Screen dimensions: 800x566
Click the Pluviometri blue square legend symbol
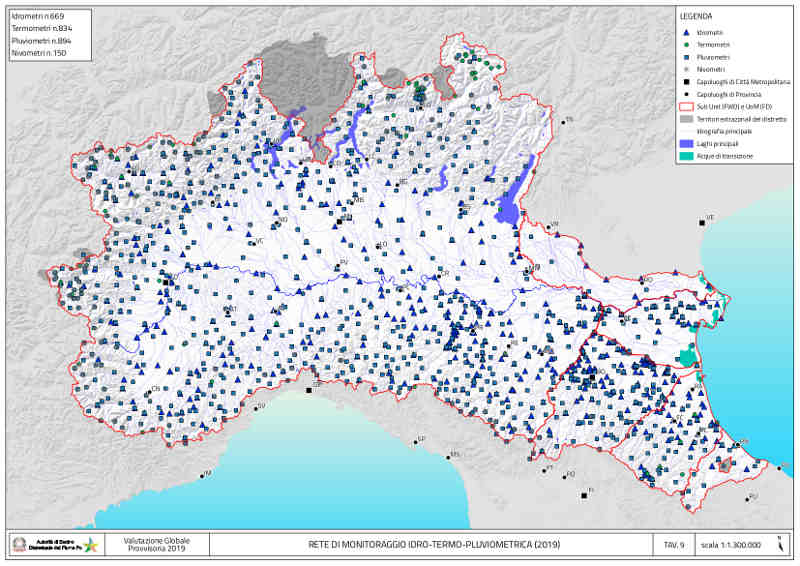(x=687, y=57)
